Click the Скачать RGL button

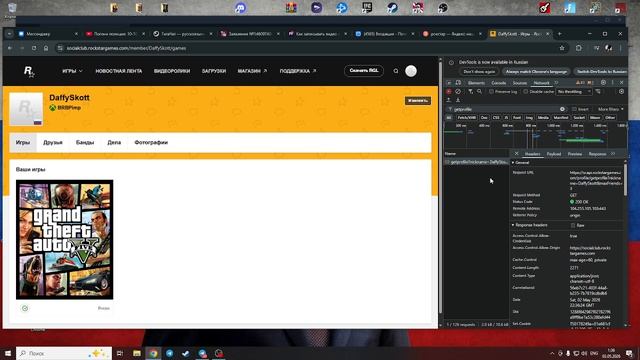(x=364, y=71)
